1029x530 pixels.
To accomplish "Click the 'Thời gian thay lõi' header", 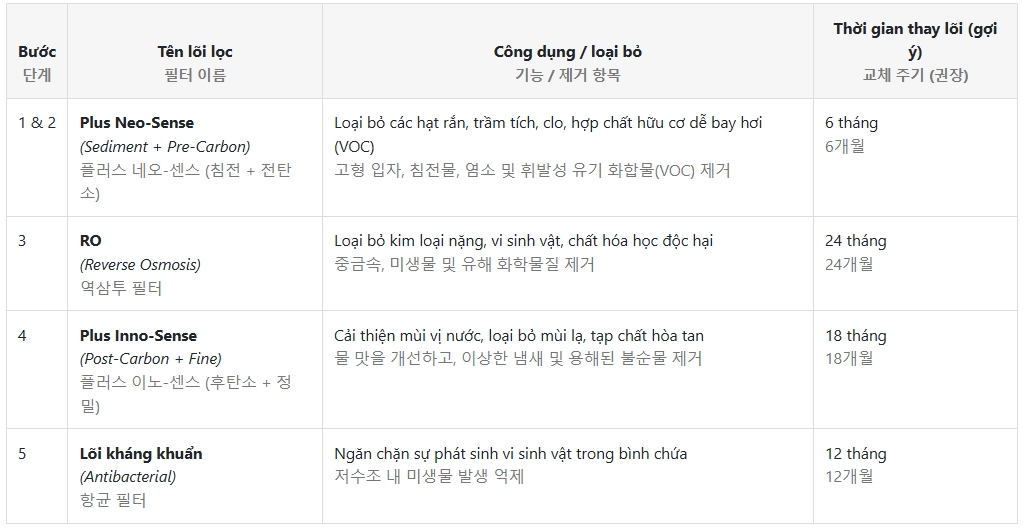I will point(915,40).
